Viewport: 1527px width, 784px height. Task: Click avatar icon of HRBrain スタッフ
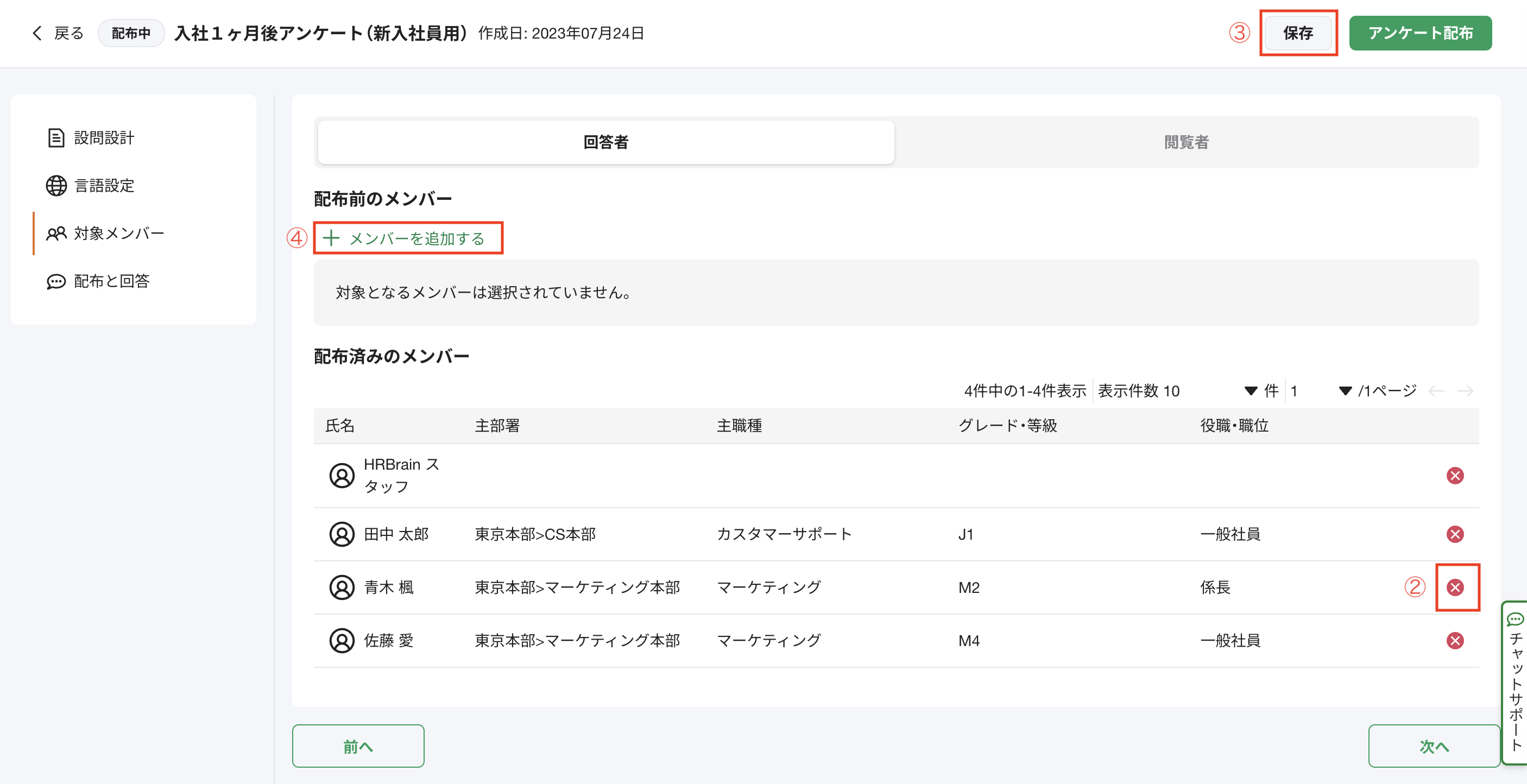pyautogui.click(x=342, y=475)
